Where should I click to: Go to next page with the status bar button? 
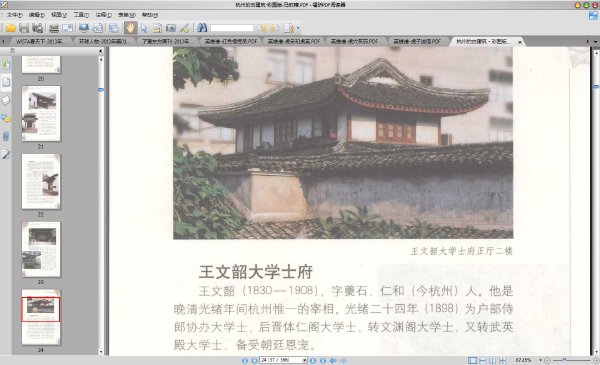[x=313, y=360]
